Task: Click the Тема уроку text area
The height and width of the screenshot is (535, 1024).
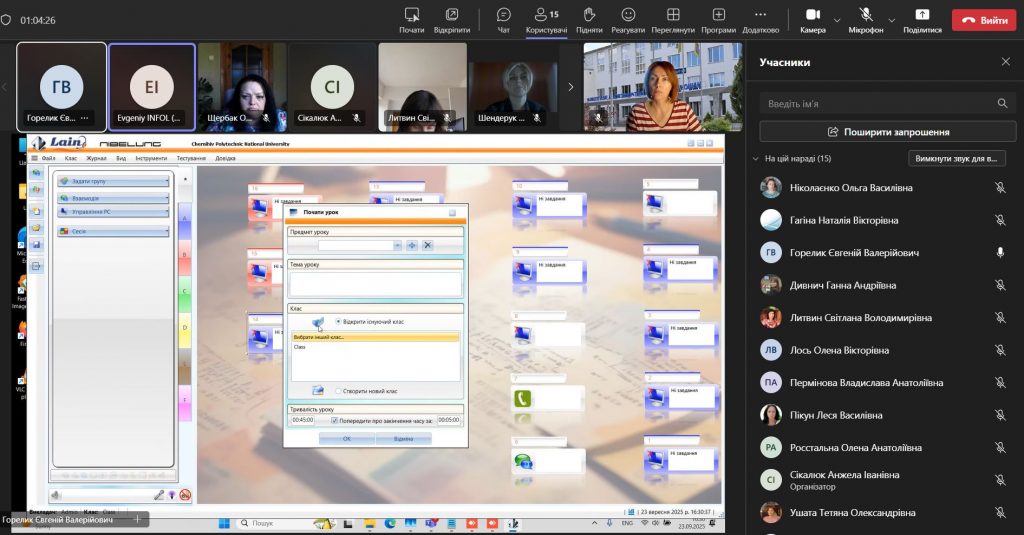Action: (x=375, y=284)
